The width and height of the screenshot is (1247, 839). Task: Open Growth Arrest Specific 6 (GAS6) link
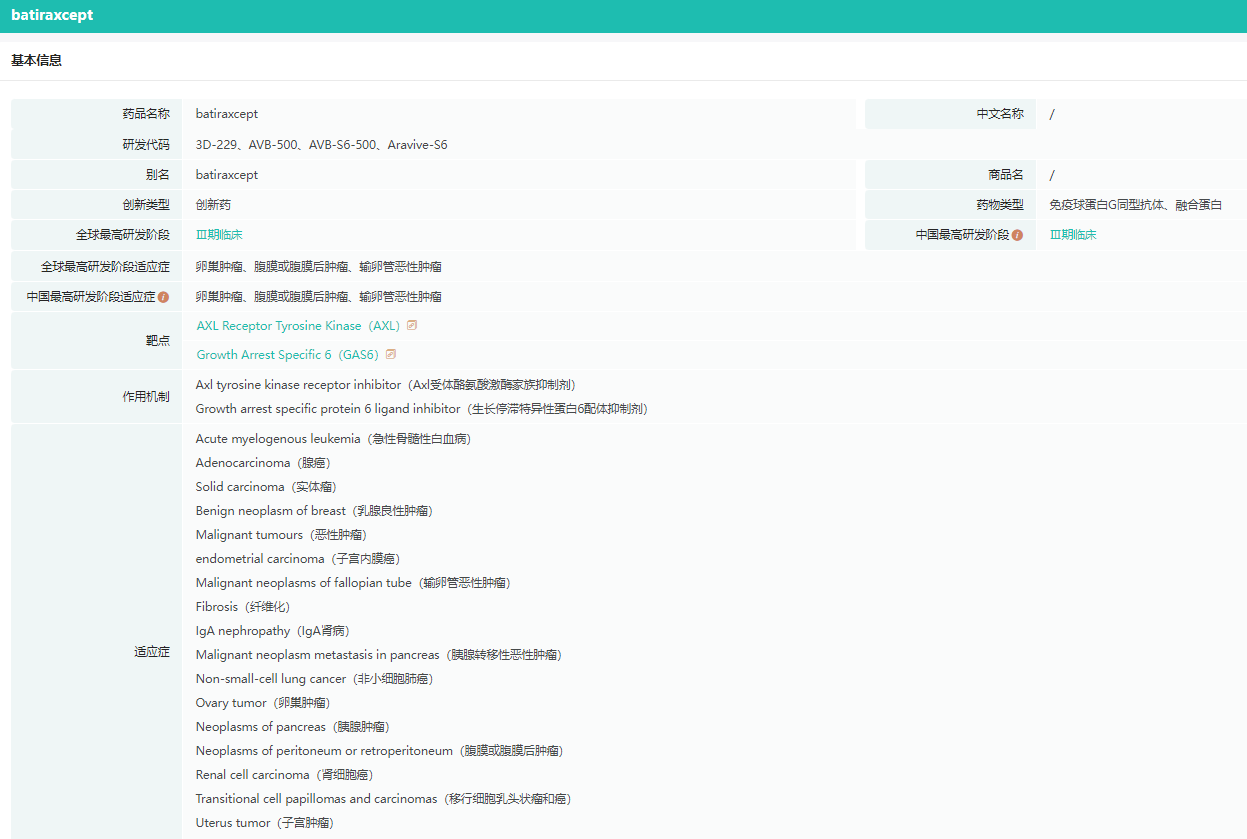coord(288,355)
